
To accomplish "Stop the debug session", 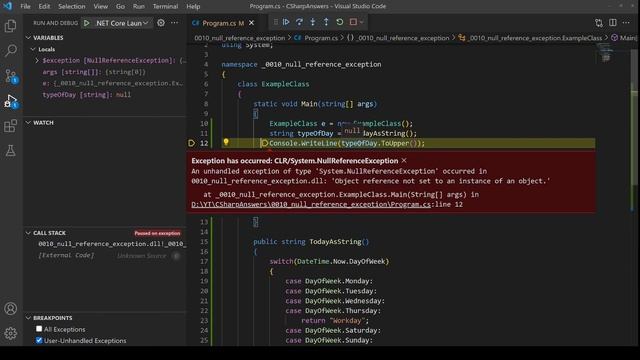I will point(353,22).
